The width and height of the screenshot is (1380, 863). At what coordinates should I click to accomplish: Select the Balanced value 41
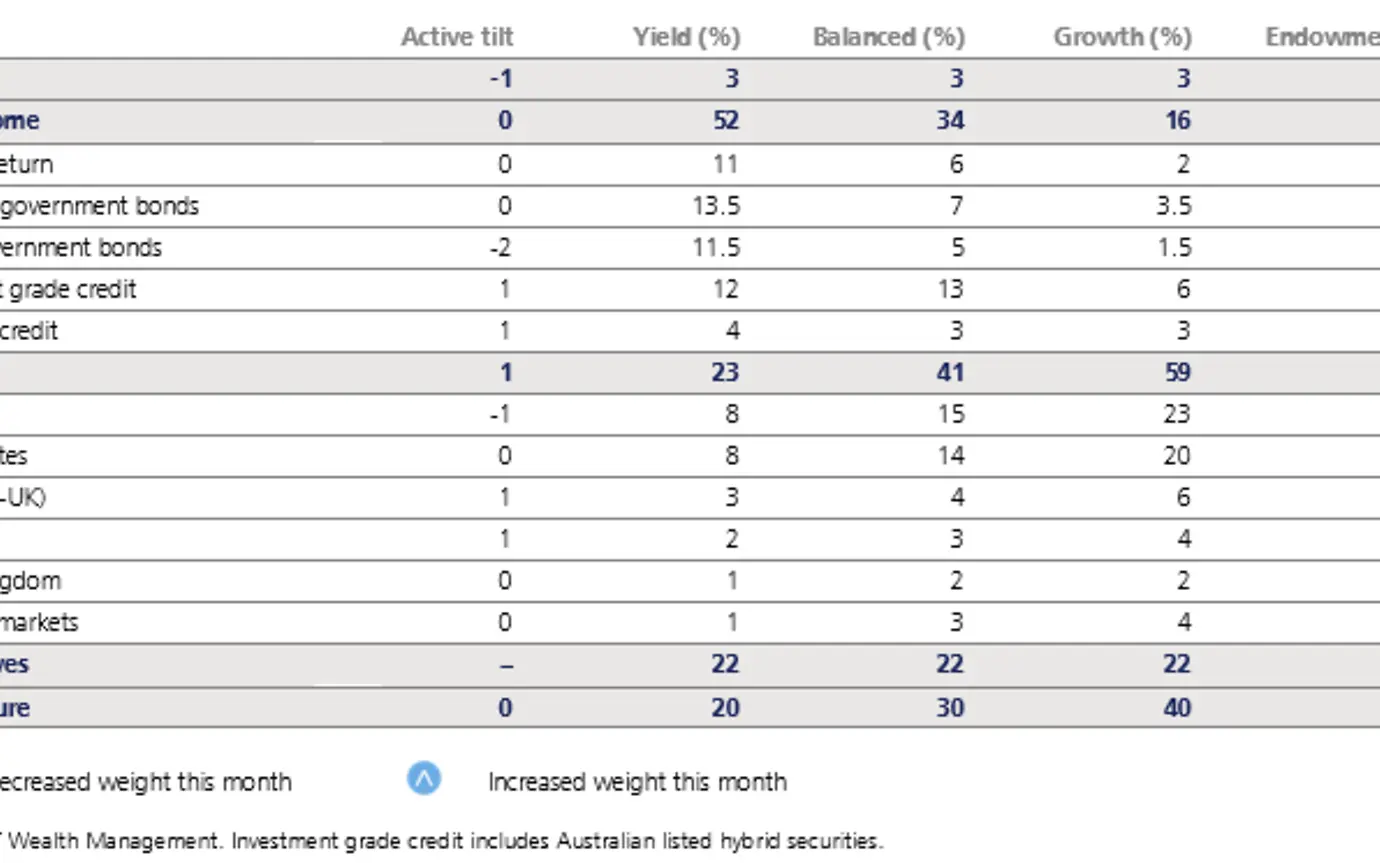coord(950,373)
